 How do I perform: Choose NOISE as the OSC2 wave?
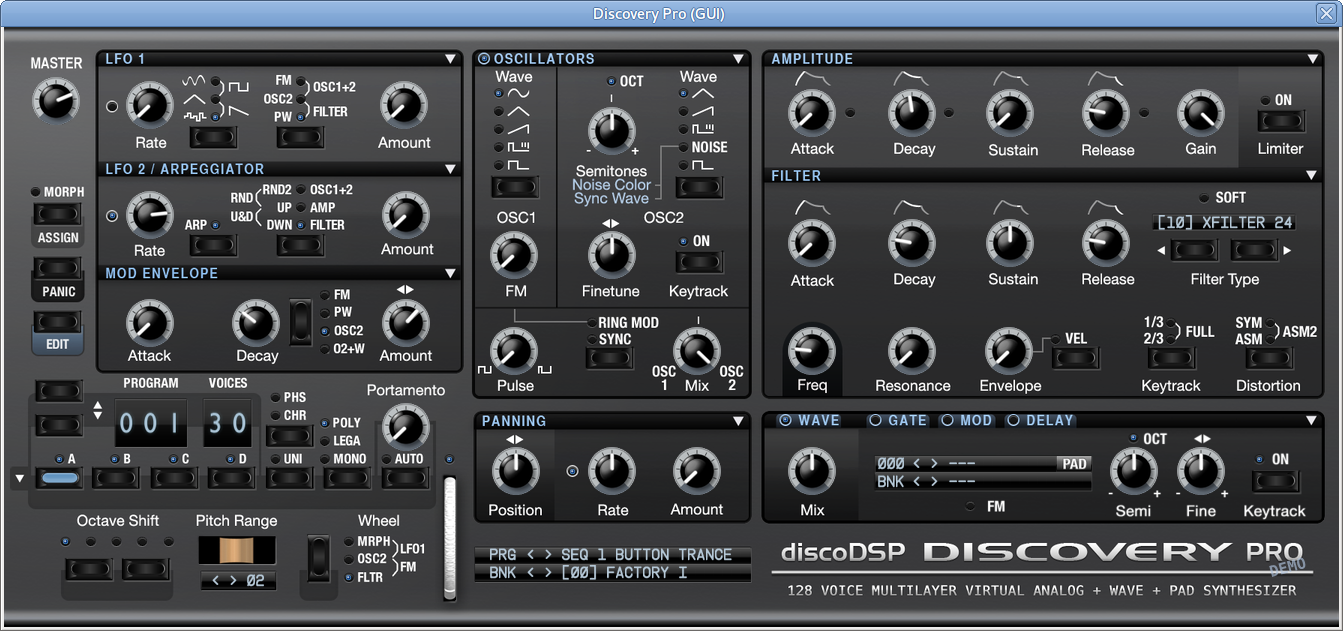[x=709, y=147]
